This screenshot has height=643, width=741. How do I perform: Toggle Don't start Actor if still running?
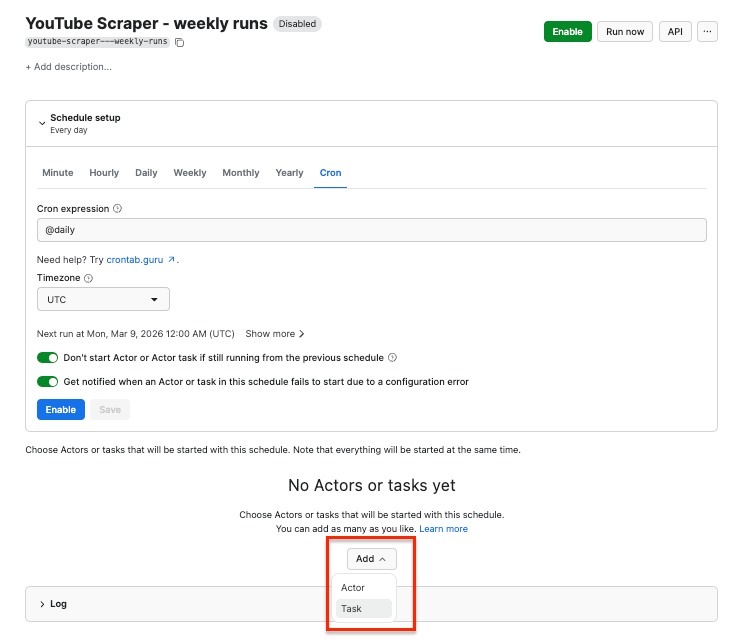coord(47,358)
